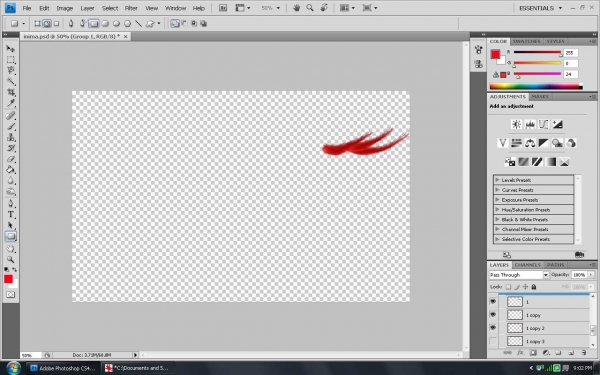Expand Levels Presets

pyautogui.click(x=497, y=180)
